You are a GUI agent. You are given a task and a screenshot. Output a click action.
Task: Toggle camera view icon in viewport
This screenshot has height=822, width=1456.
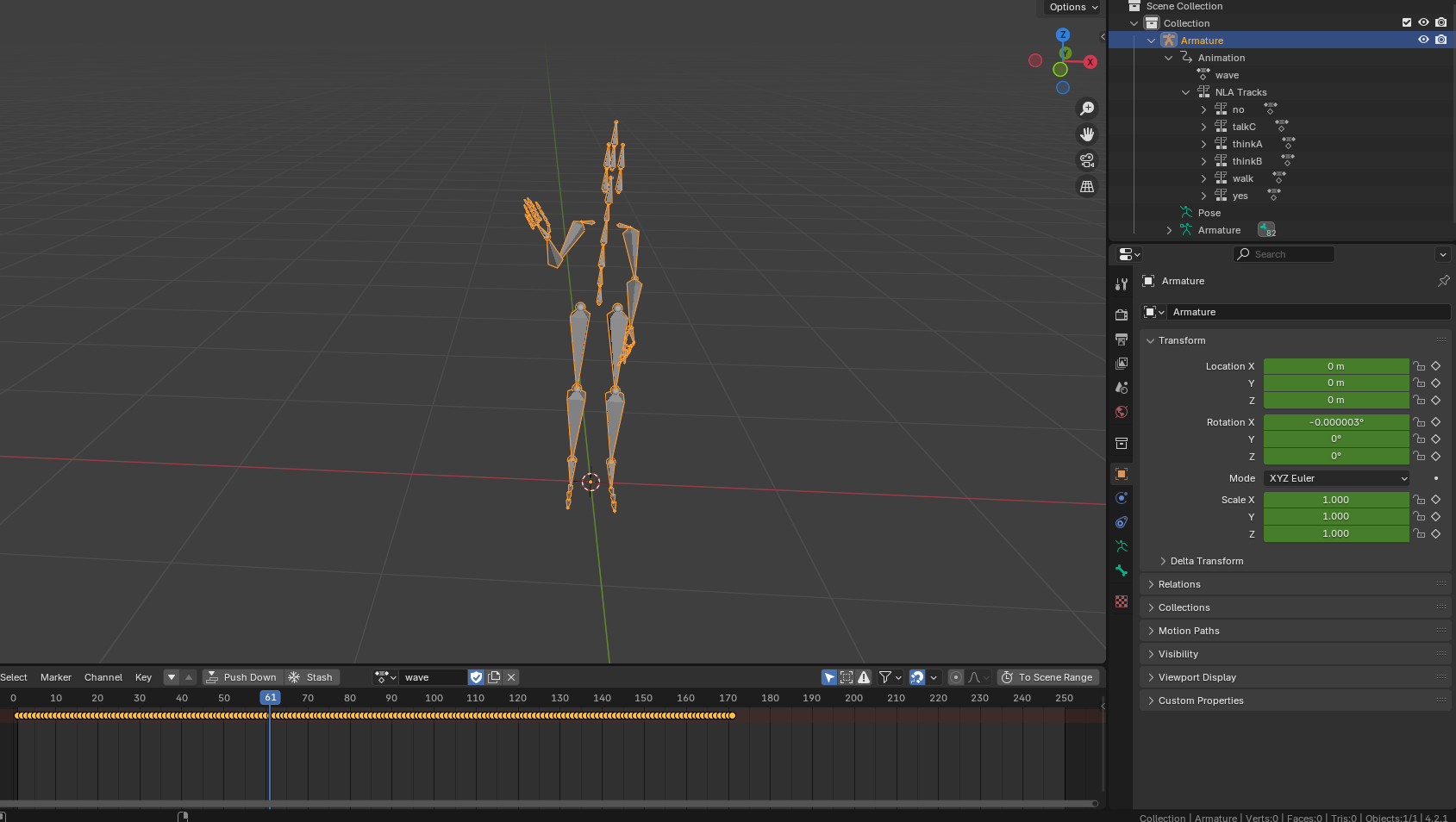pyautogui.click(x=1087, y=160)
